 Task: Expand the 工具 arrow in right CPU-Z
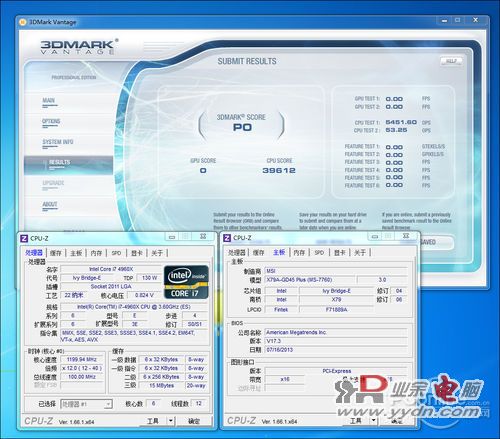coord(374,420)
